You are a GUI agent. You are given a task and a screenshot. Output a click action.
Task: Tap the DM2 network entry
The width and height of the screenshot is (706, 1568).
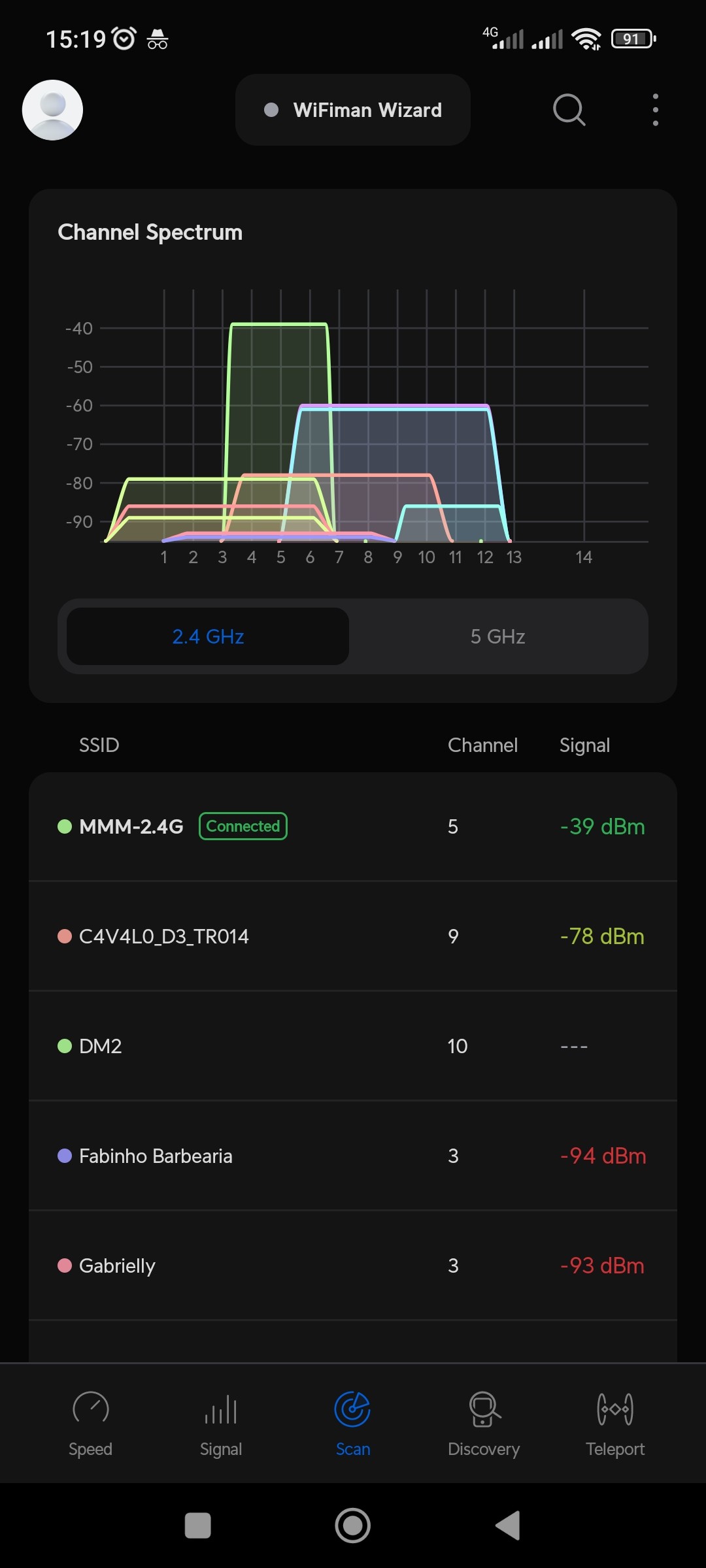(x=353, y=1046)
